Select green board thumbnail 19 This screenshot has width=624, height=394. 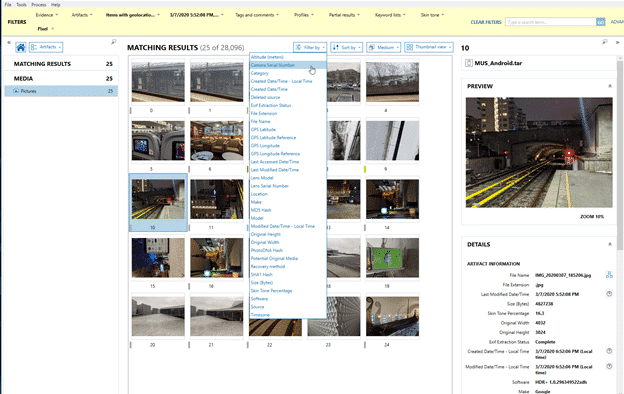[392, 257]
